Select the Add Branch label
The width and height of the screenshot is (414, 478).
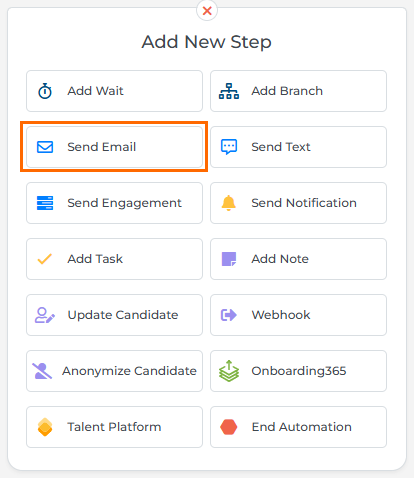(x=287, y=91)
